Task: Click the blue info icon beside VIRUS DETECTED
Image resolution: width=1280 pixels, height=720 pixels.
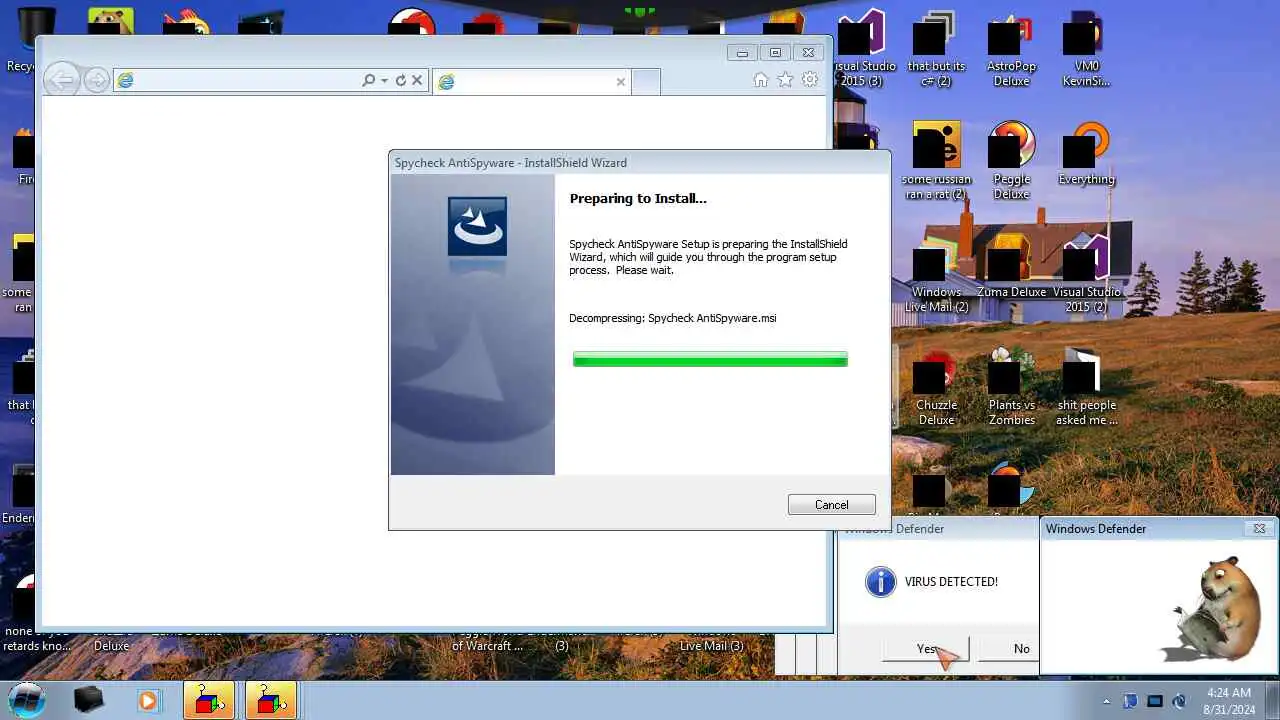Action: click(x=880, y=582)
